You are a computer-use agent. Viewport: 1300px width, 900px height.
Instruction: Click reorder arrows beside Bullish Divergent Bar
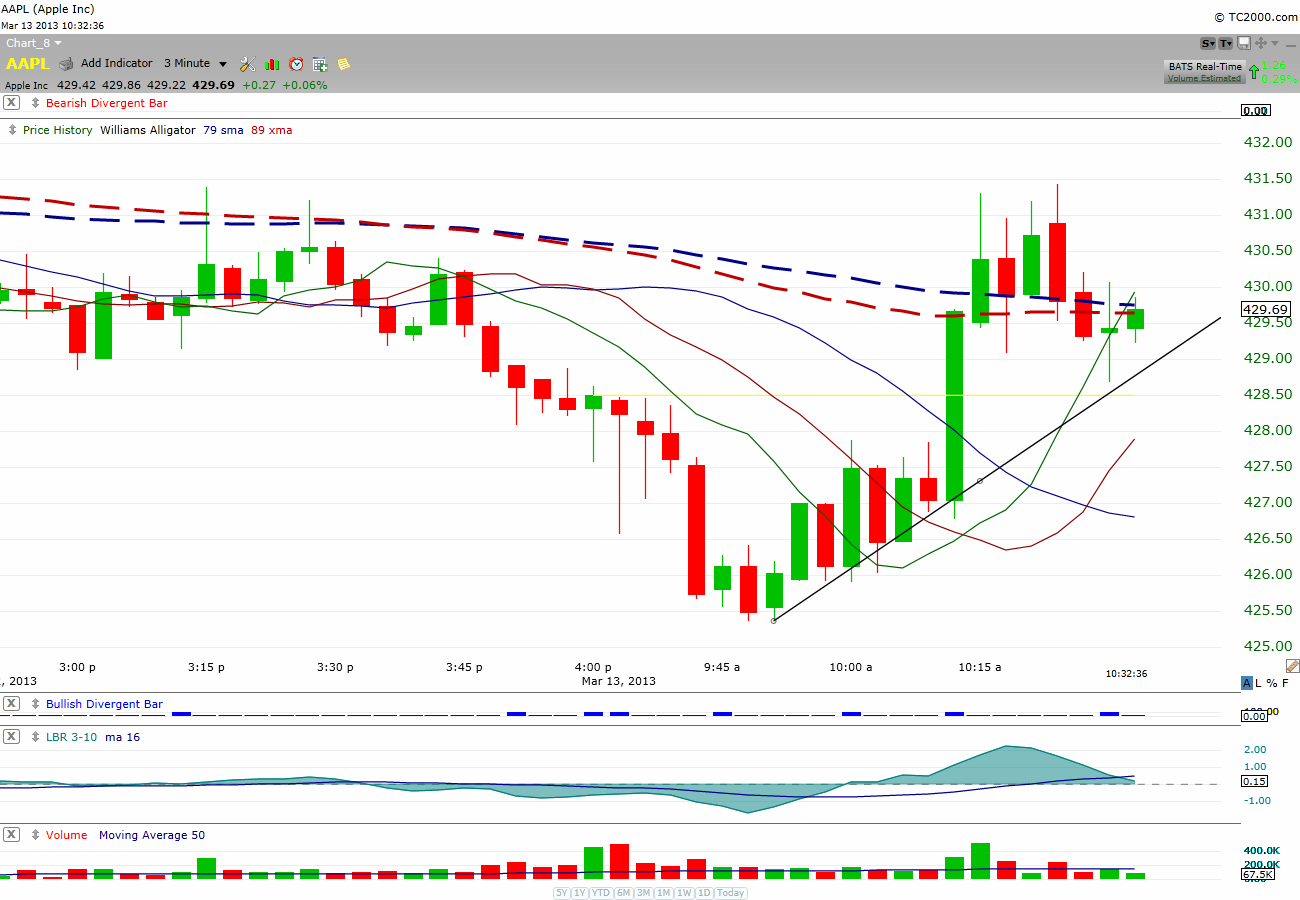pyautogui.click(x=34, y=704)
